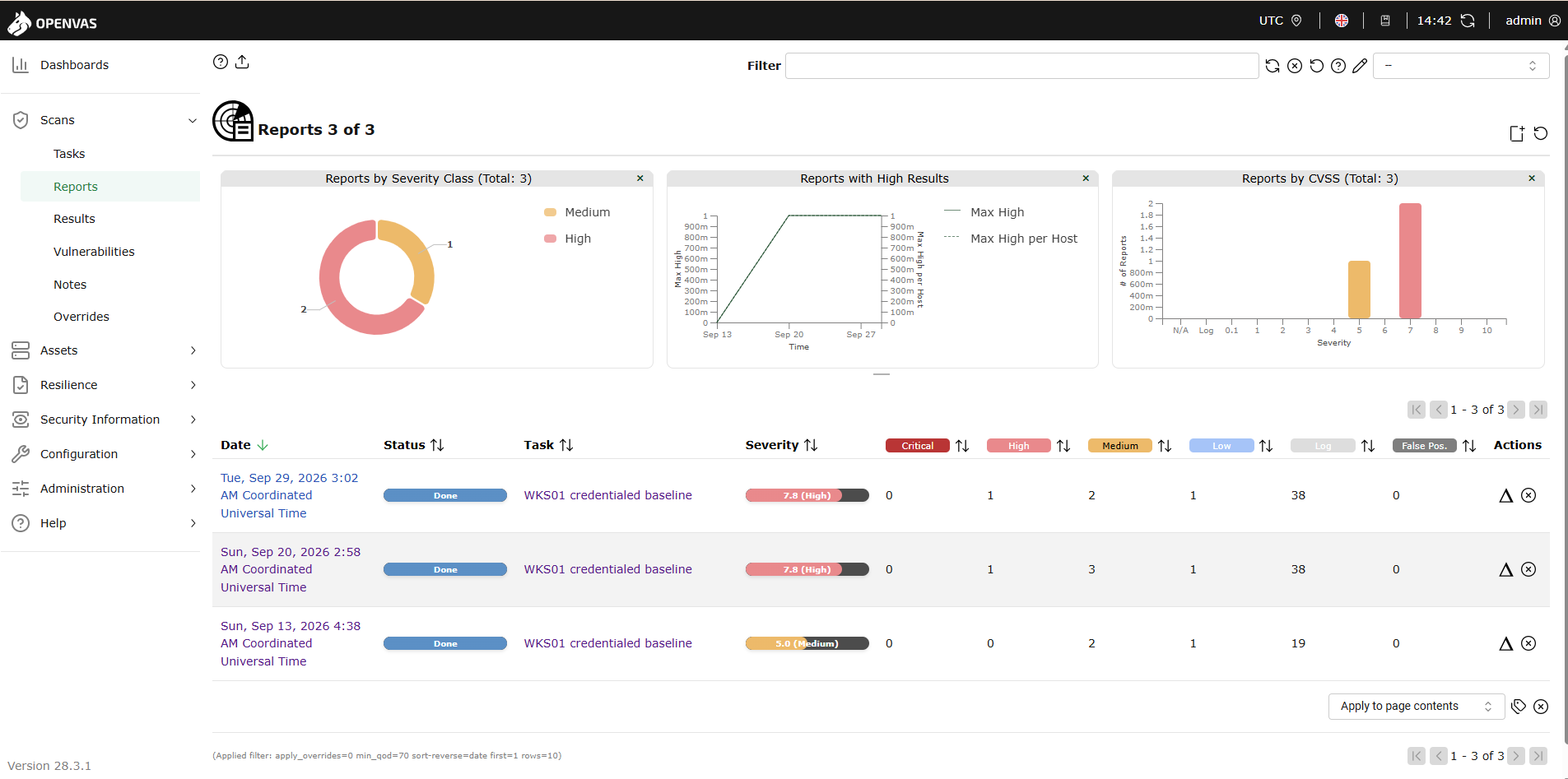Open the saved filter dropdown

1461,66
